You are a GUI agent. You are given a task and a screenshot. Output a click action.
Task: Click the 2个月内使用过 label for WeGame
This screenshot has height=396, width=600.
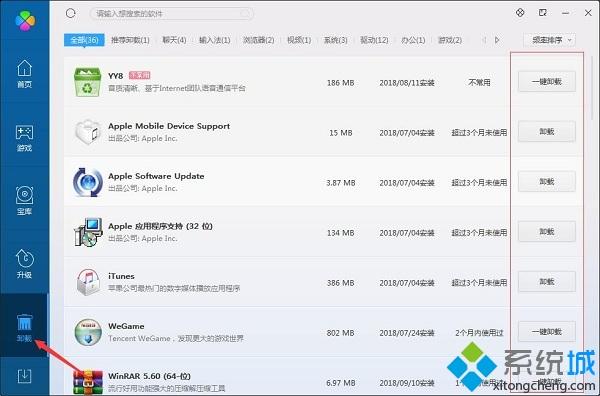(x=479, y=333)
